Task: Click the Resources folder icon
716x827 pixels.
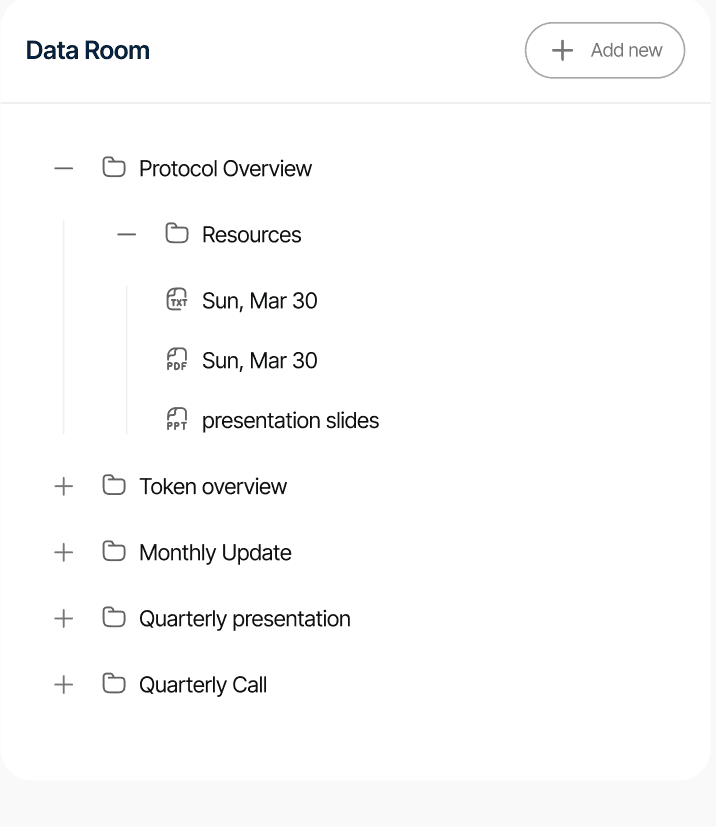Action: coord(177,234)
